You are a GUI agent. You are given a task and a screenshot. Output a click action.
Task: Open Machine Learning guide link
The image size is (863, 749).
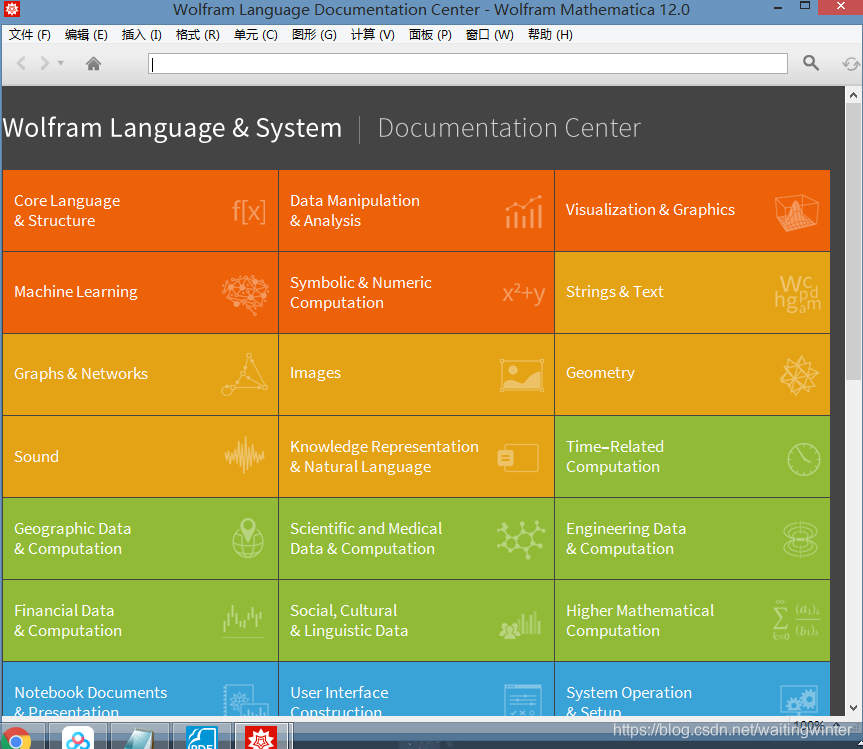76,292
